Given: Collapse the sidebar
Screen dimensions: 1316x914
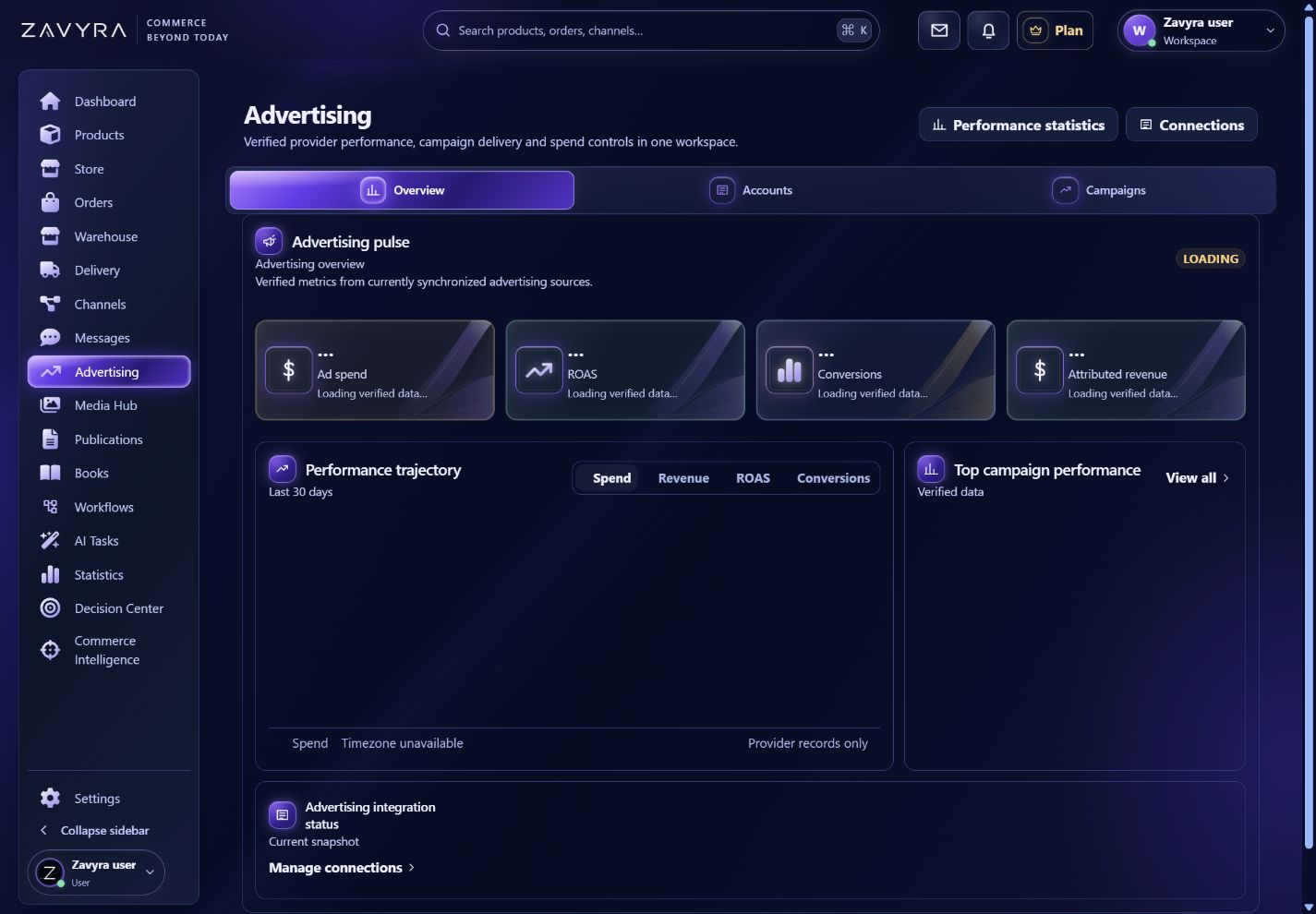Looking at the screenshot, I should pyautogui.click(x=93, y=831).
